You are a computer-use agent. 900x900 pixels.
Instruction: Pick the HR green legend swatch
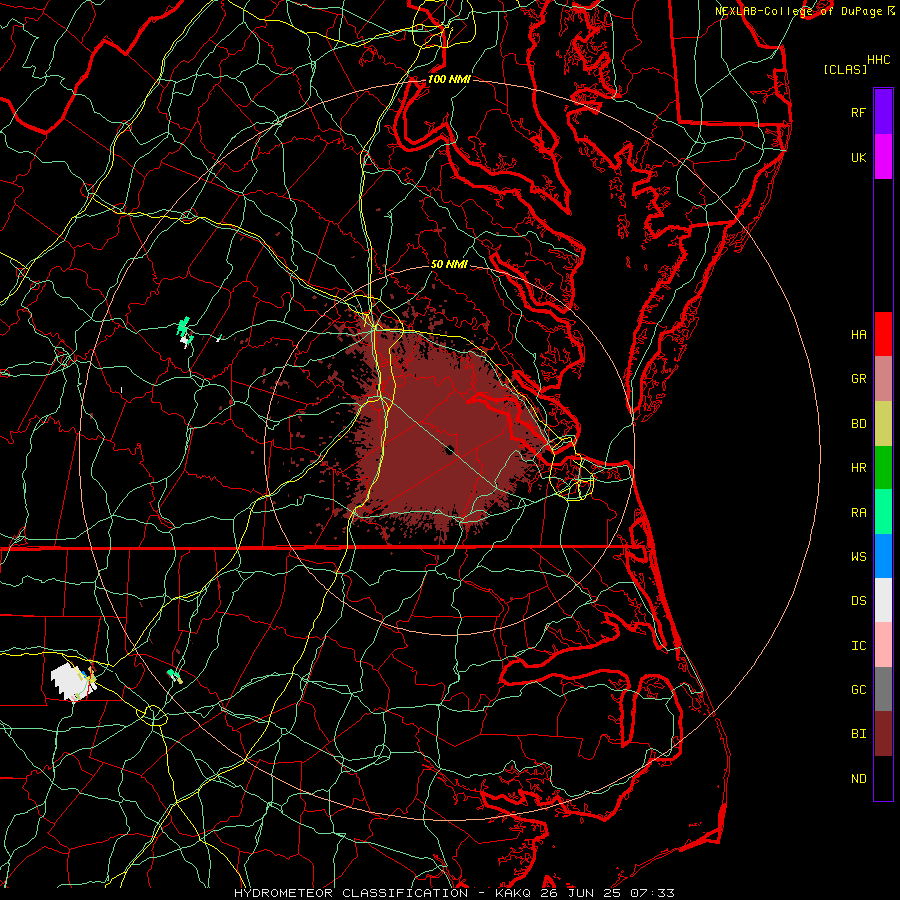pyautogui.click(x=883, y=468)
